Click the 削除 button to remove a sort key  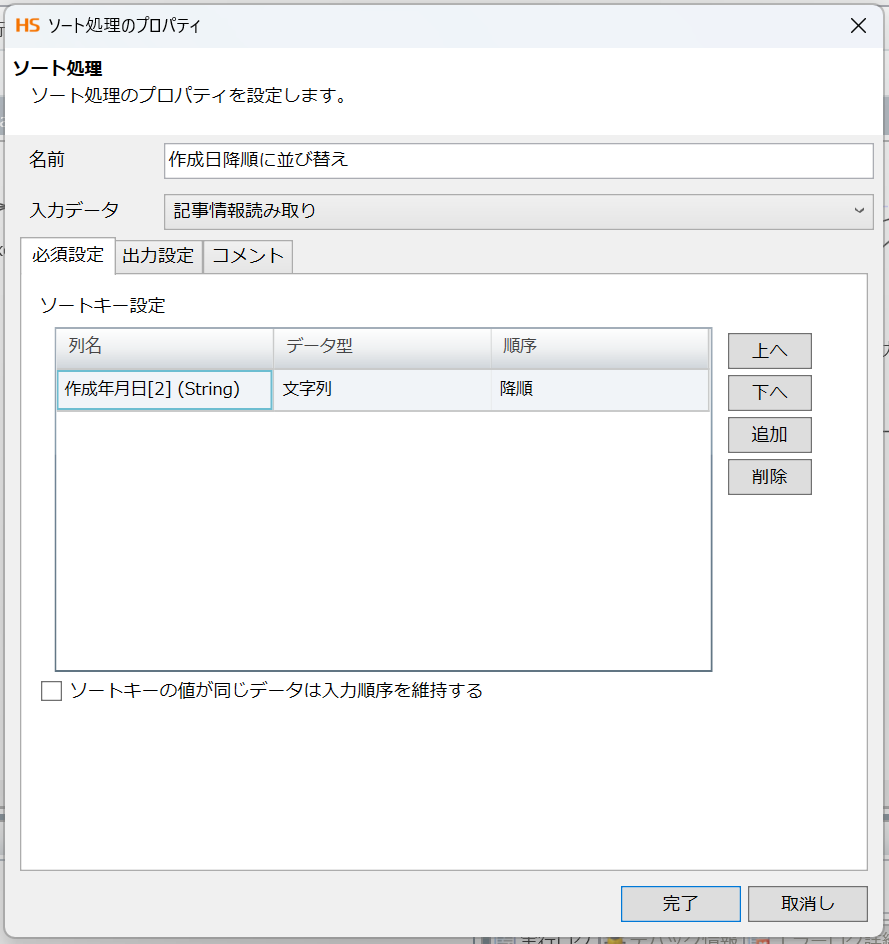(x=769, y=477)
